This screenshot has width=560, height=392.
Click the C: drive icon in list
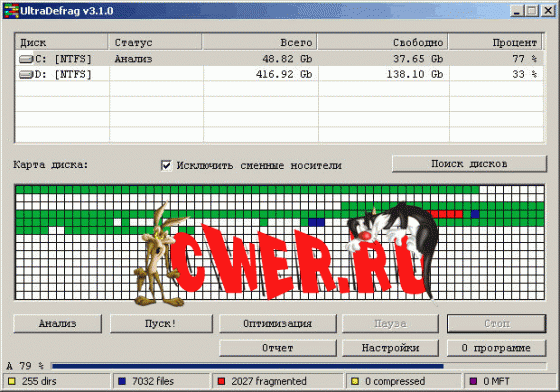(26, 59)
